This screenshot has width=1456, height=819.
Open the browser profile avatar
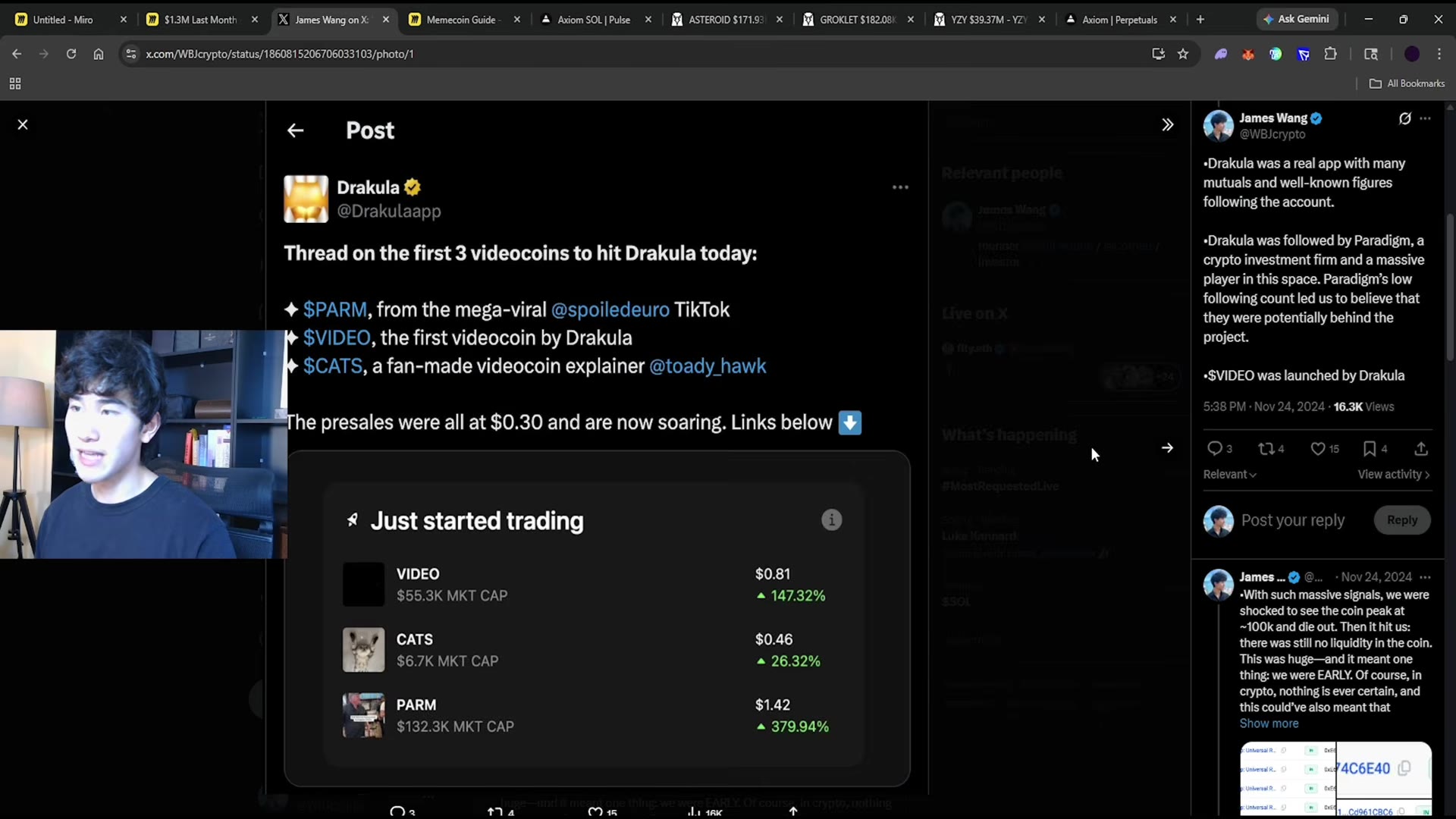(x=1412, y=54)
